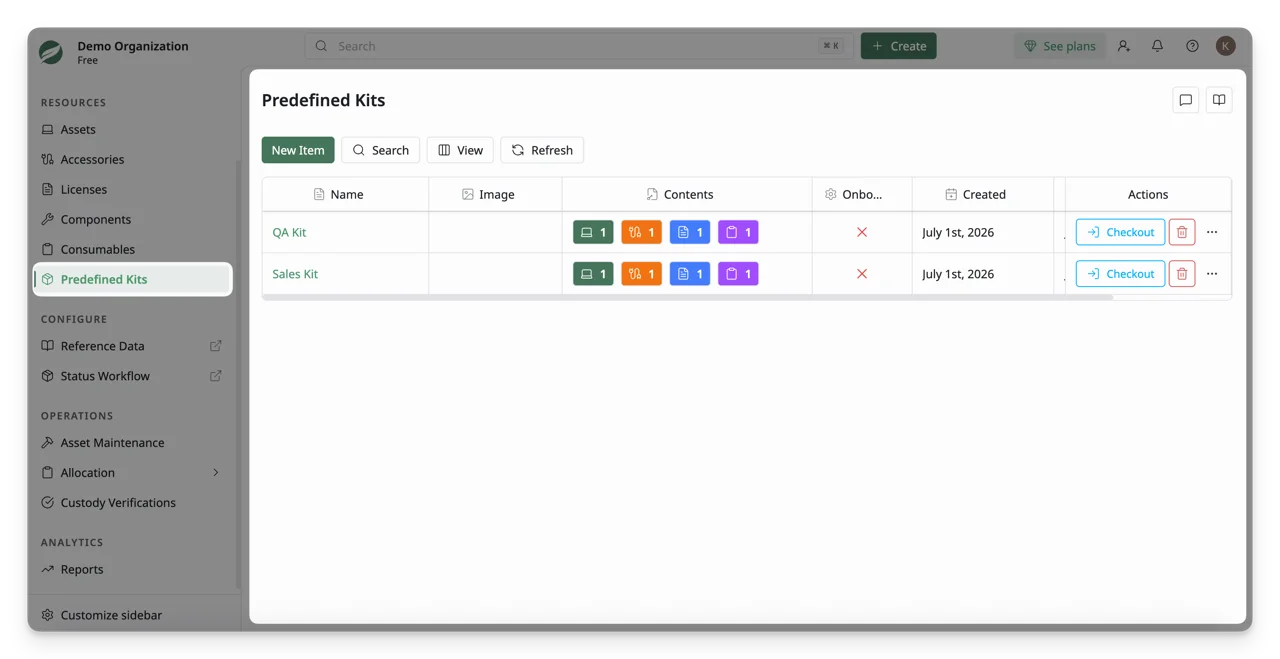Screen dimensions: 1280x659
Task: Open the feedback chat icon
Action: [1186, 100]
